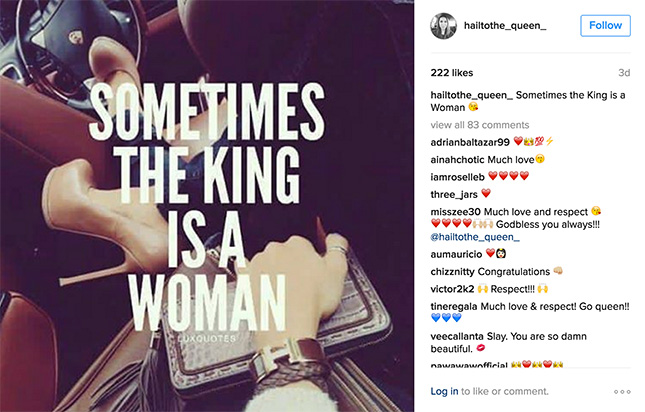Click the hailtothe_queen_ profile avatar
This screenshot has height=412, width=645.
coord(443,27)
